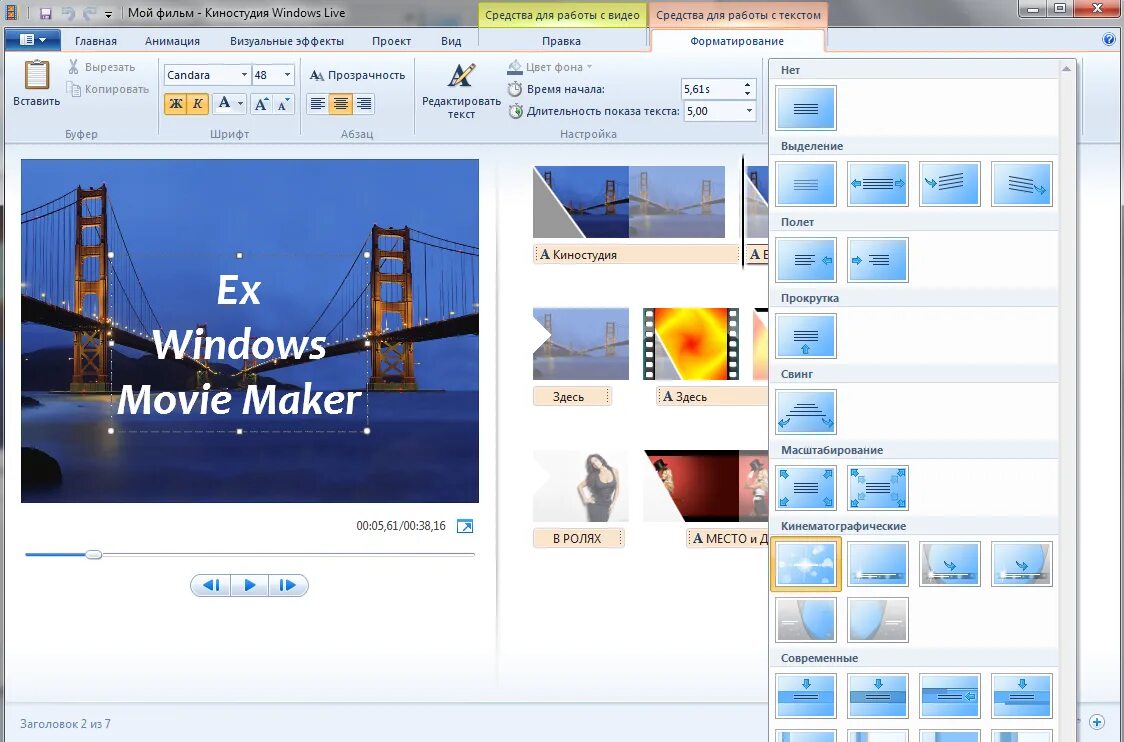Apply the sixth Кинематографические effect in second row
This screenshot has height=742, width=1124.
pyautogui.click(x=877, y=619)
